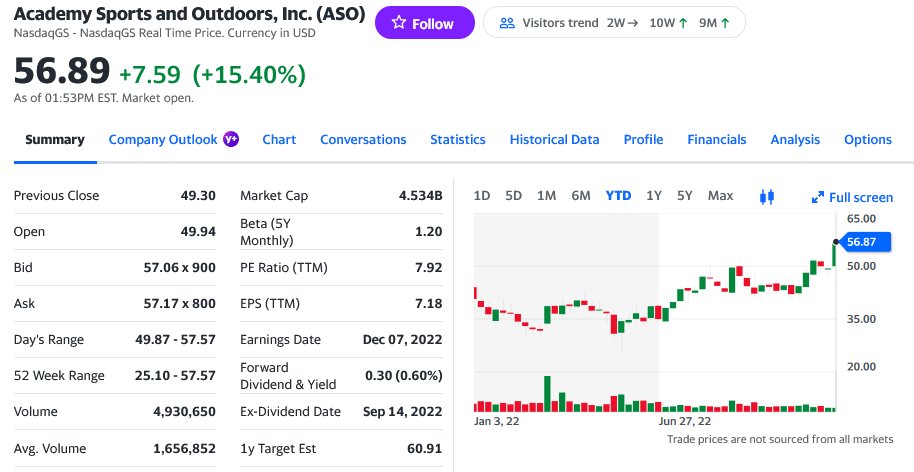Viewport: 914px width, 472px height.
Task: Open the Conversations tab
Action: (x=363, y=139)
